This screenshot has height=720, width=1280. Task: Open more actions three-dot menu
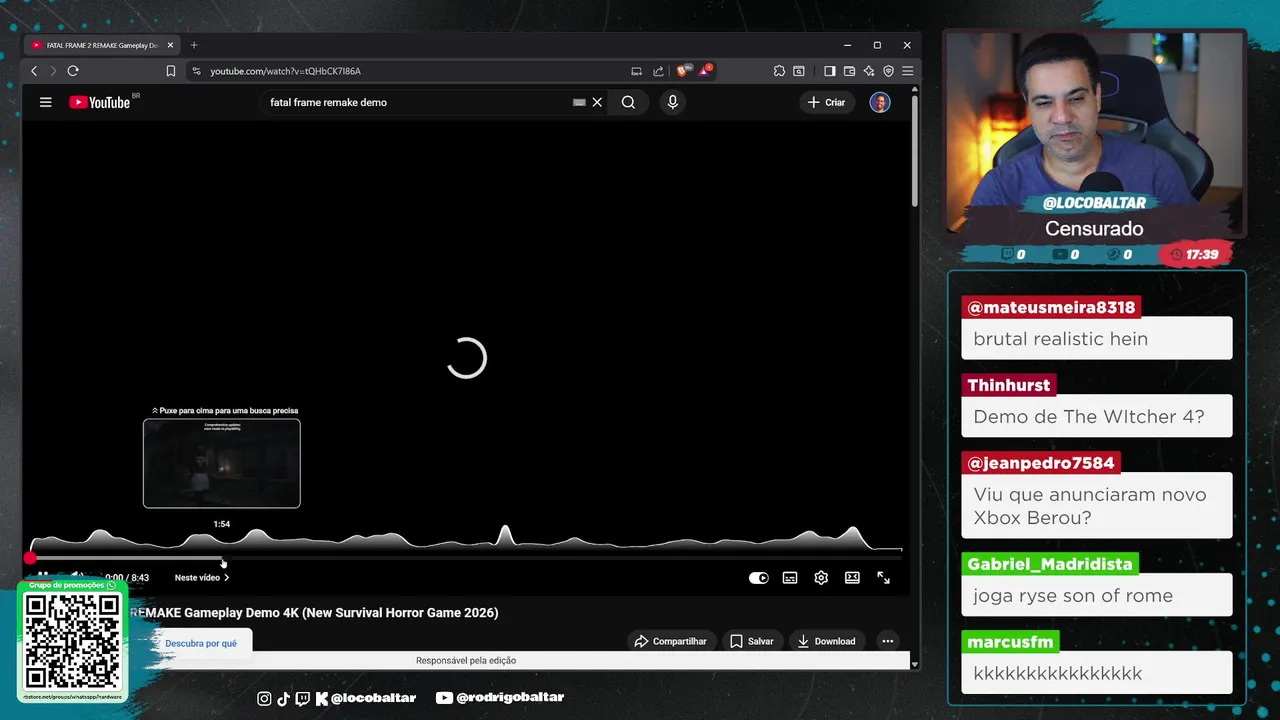click(x=887, y=641)
